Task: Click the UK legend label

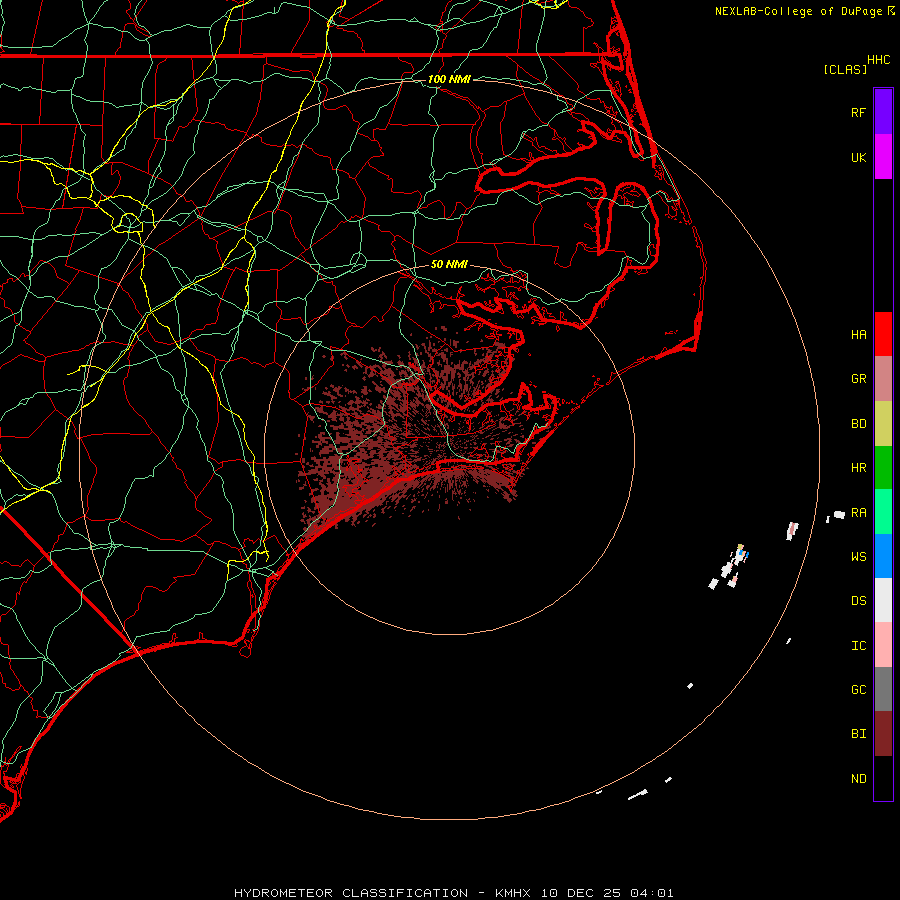Action: [858, 157]
